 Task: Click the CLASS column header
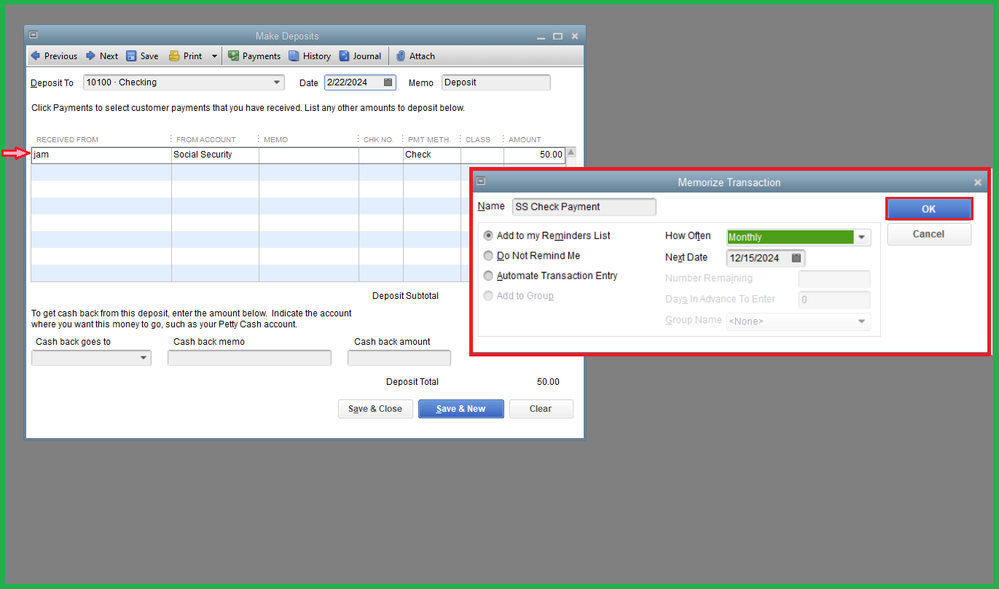(478, 140)
